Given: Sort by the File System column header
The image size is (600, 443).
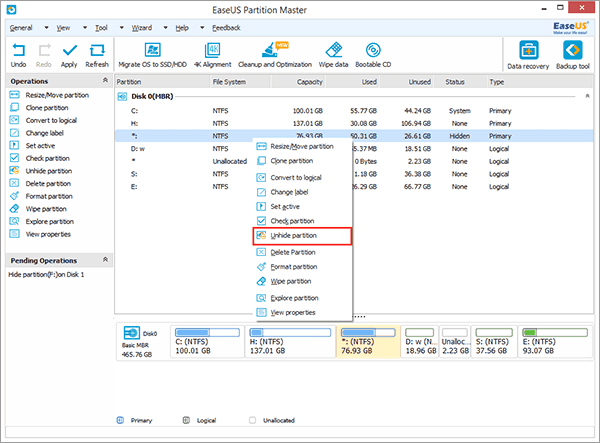Looking at the screenshot, I should pyautogui.click(x=240, y=82).
